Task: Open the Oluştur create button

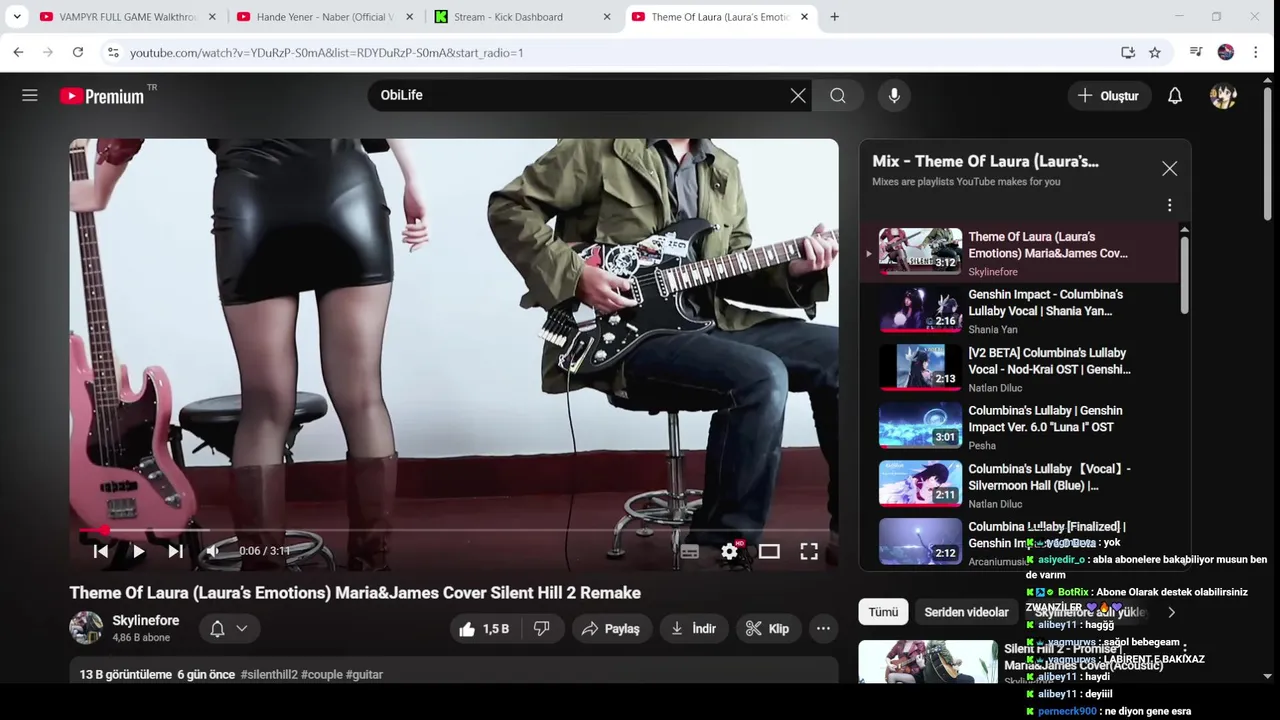Action: pyautogui.click(x=1108, y=96)
